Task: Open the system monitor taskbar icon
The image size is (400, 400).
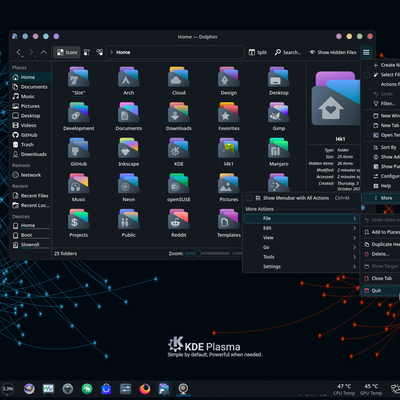Action: point(48,389)
